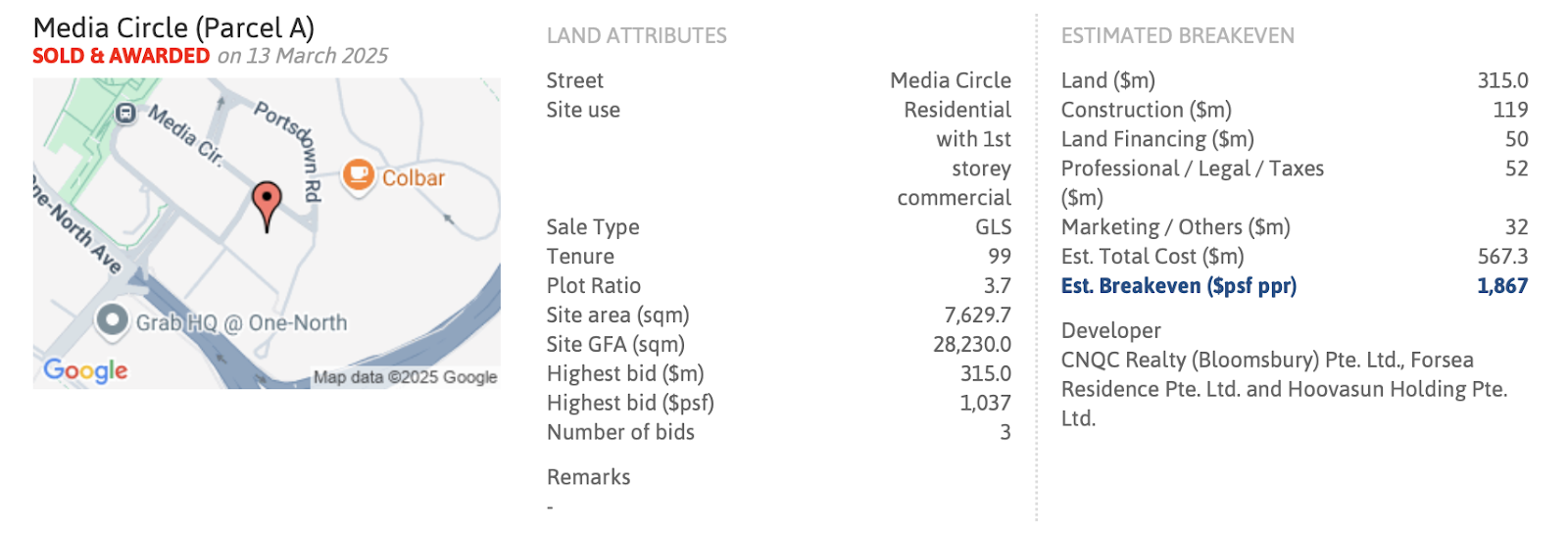Click the transit station icon near Media Cir
The width and height of the screenshot is (1568, 534).
pyautogui.click(x=125, y=114)
